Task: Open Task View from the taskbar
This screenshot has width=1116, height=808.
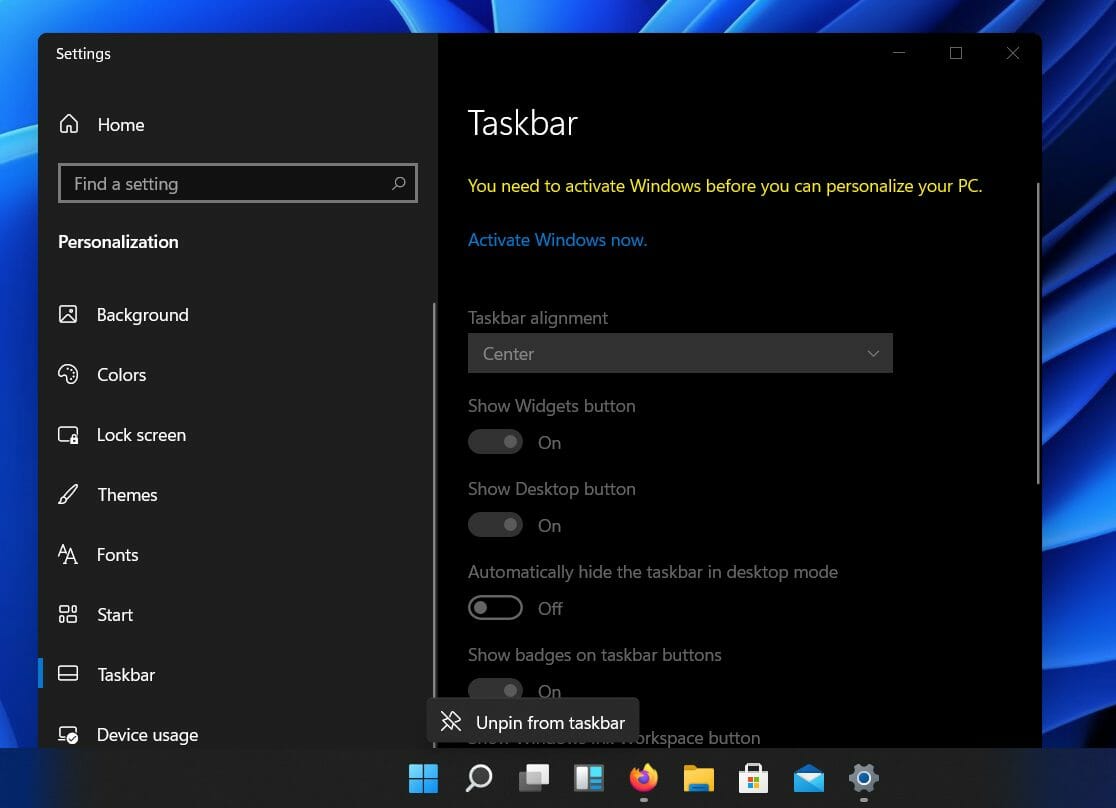Action: click(534, 778)
